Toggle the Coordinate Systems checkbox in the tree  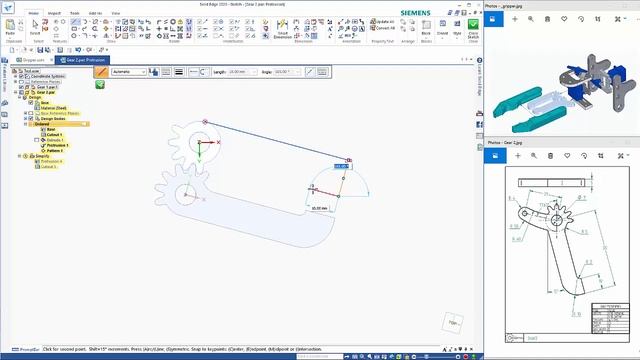pyautogui.click(x=21, y=76)
